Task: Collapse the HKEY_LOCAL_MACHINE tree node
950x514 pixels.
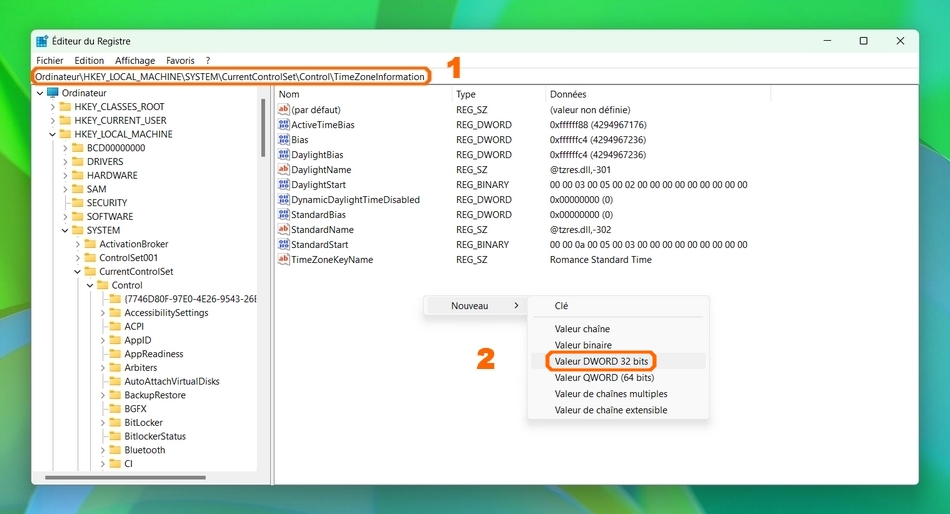Action: [52, 134]
